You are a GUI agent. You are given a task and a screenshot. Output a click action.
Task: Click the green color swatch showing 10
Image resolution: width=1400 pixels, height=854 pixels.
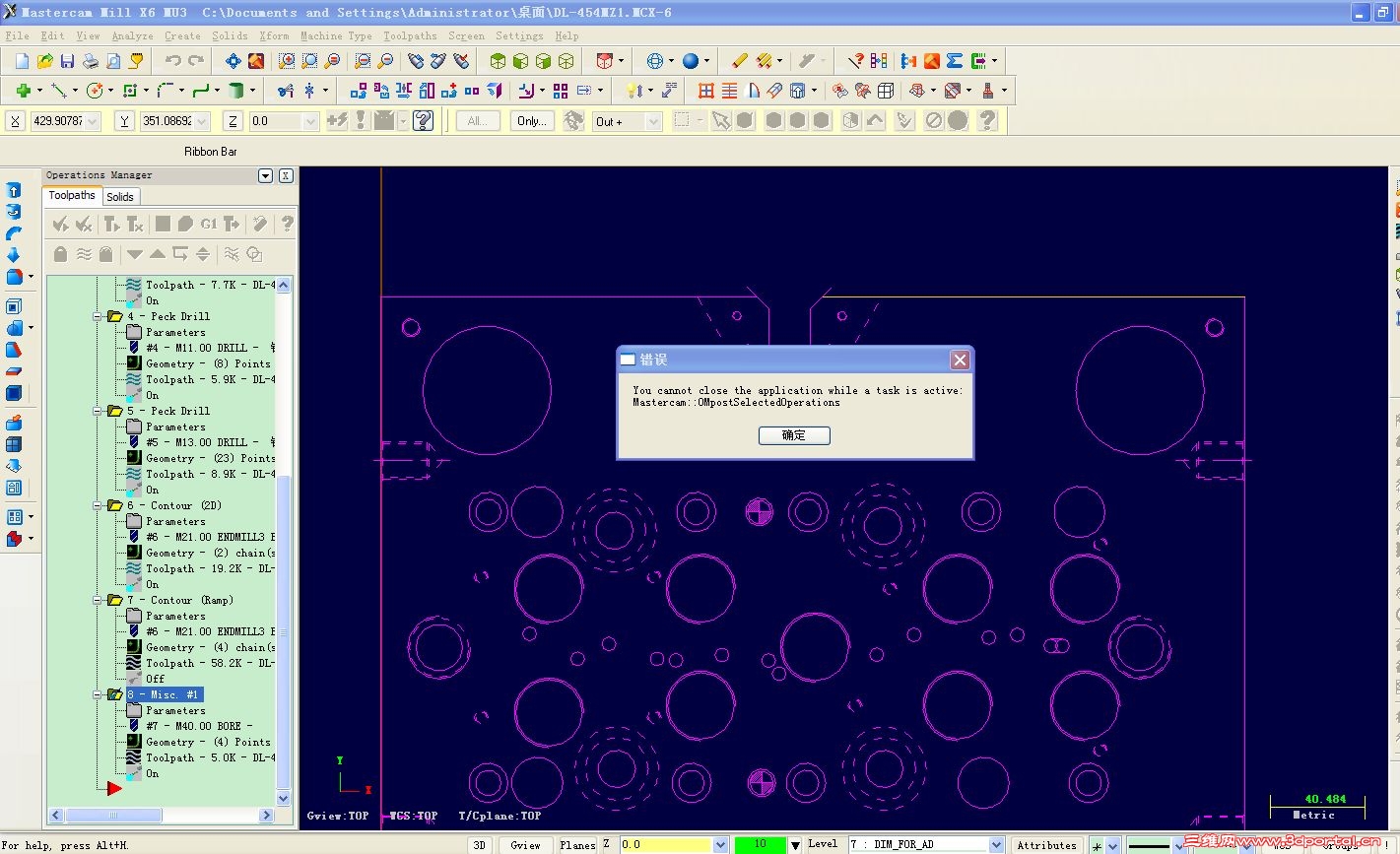pos(761,844)
